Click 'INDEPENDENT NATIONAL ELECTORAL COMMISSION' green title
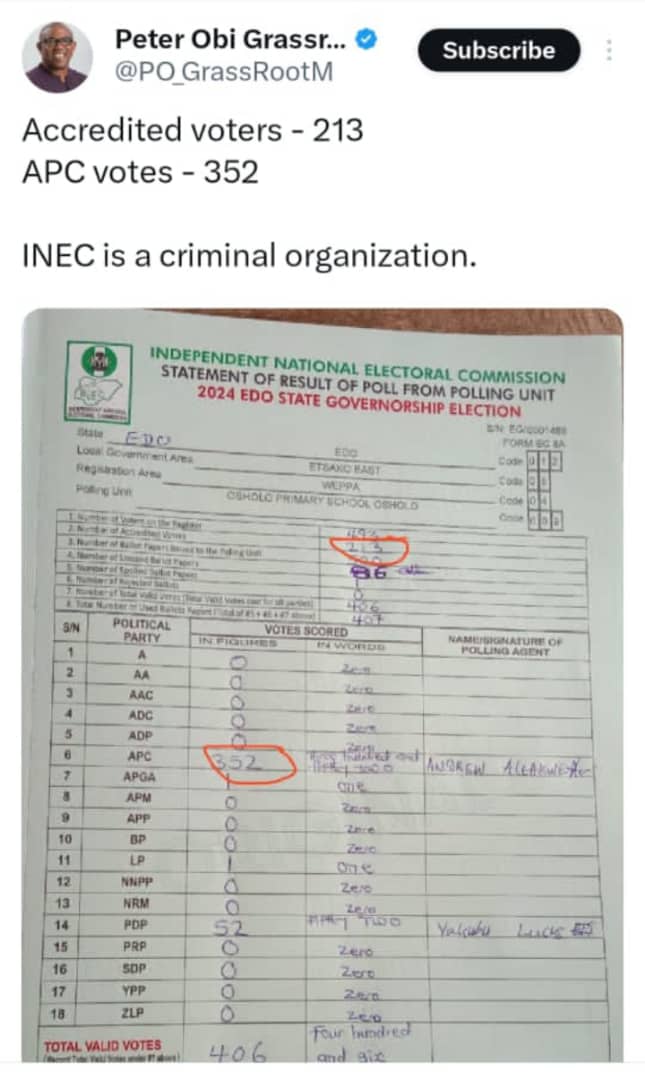 click(358, 366)
